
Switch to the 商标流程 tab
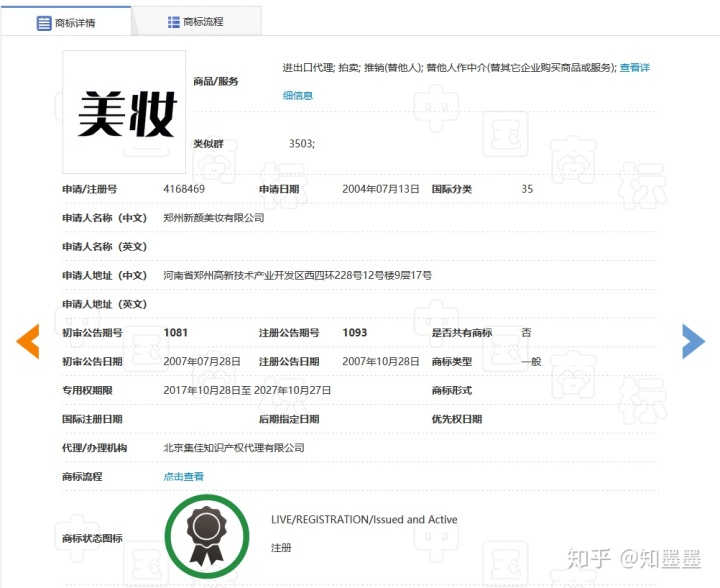point(197,22)
